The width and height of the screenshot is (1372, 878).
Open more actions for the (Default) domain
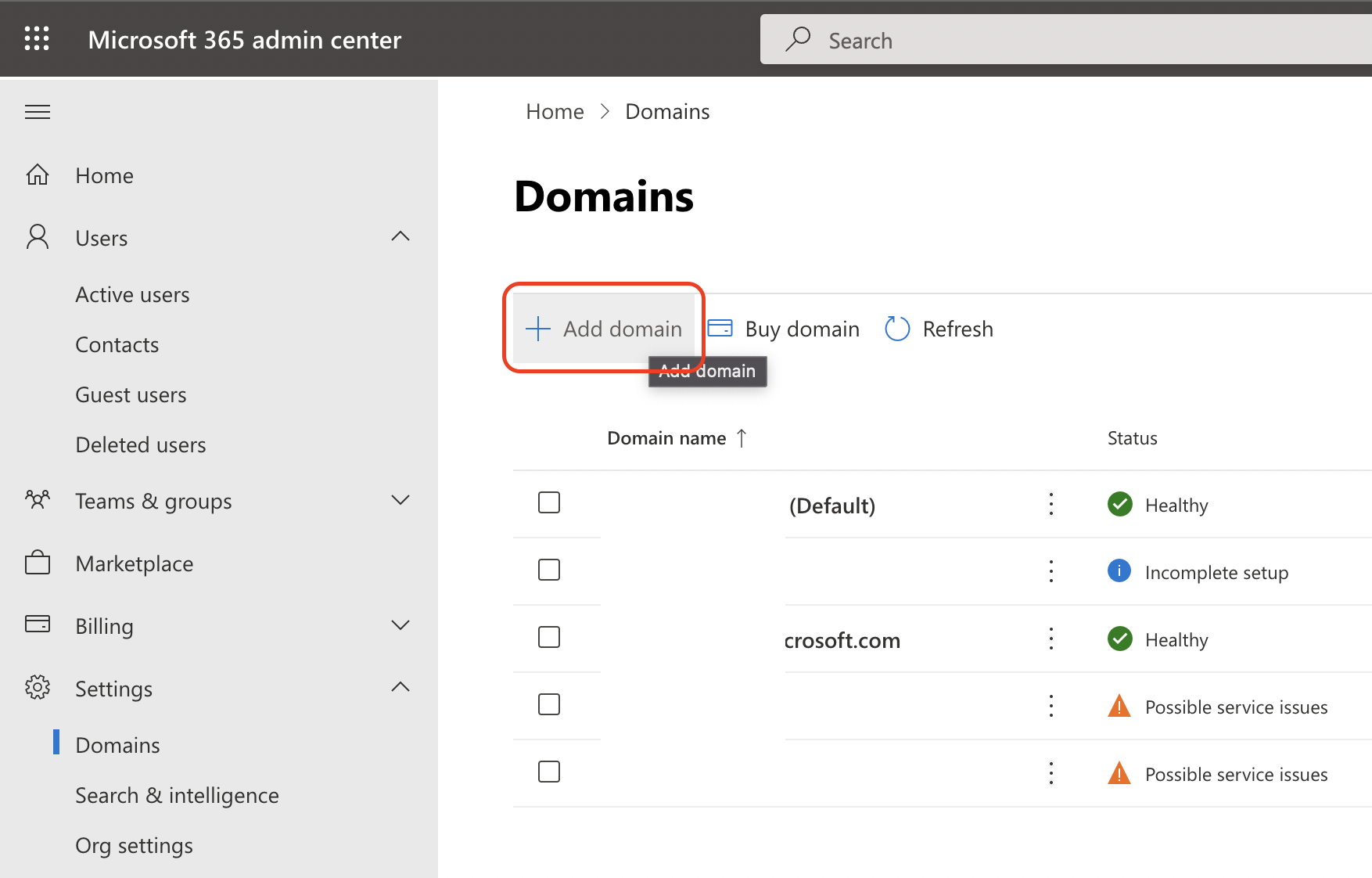[x=1051, y=504]
